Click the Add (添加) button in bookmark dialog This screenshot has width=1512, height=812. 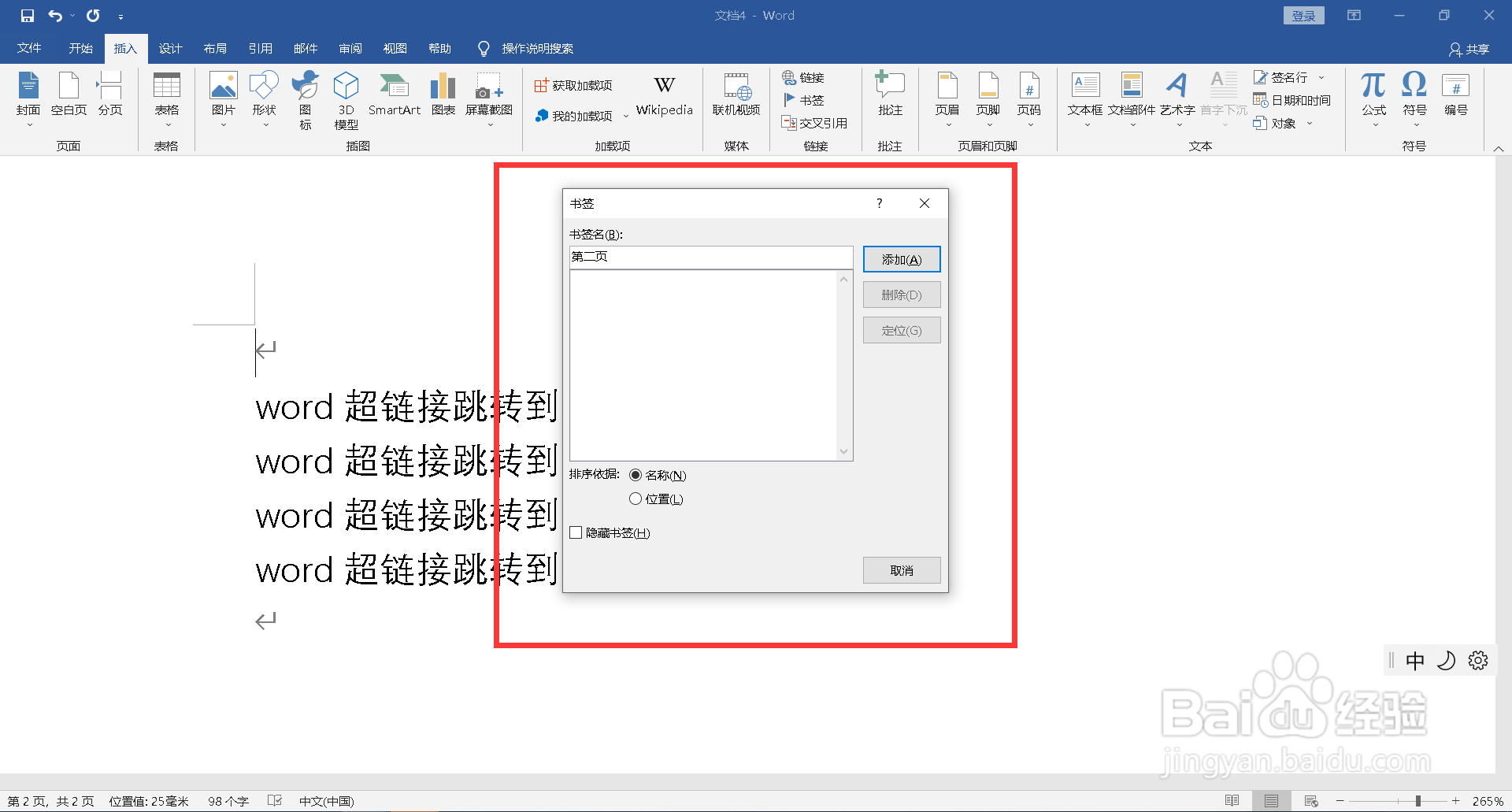902,259
